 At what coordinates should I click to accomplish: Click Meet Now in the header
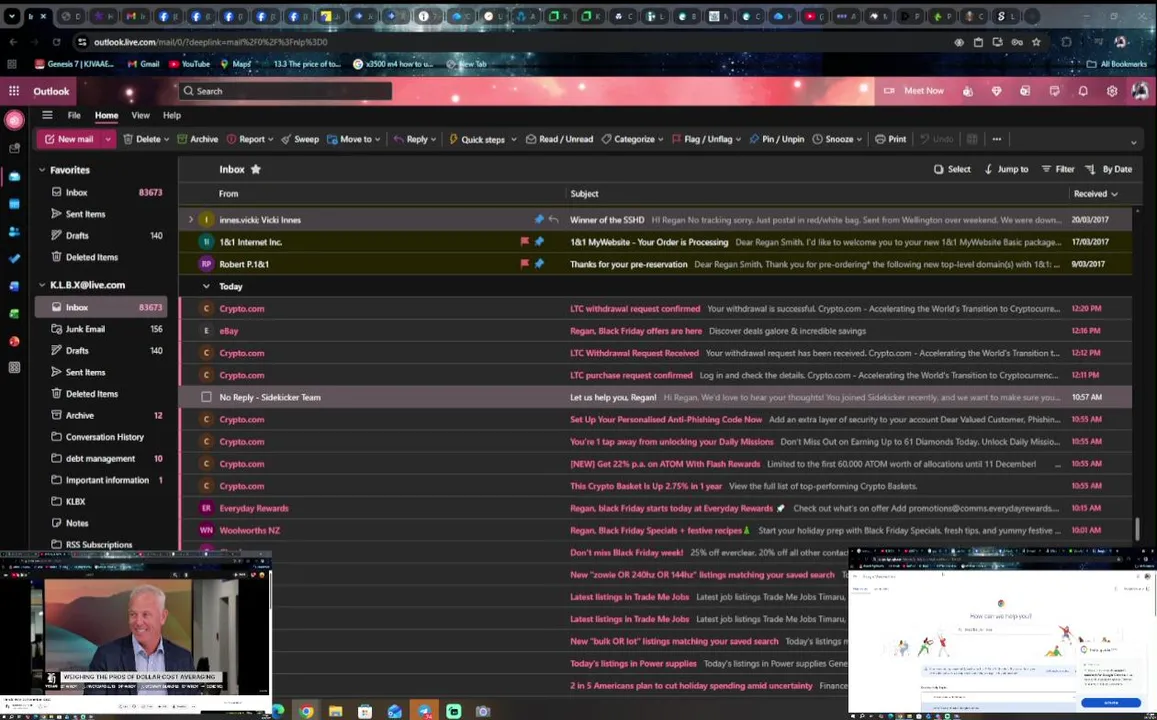(914, 91)
